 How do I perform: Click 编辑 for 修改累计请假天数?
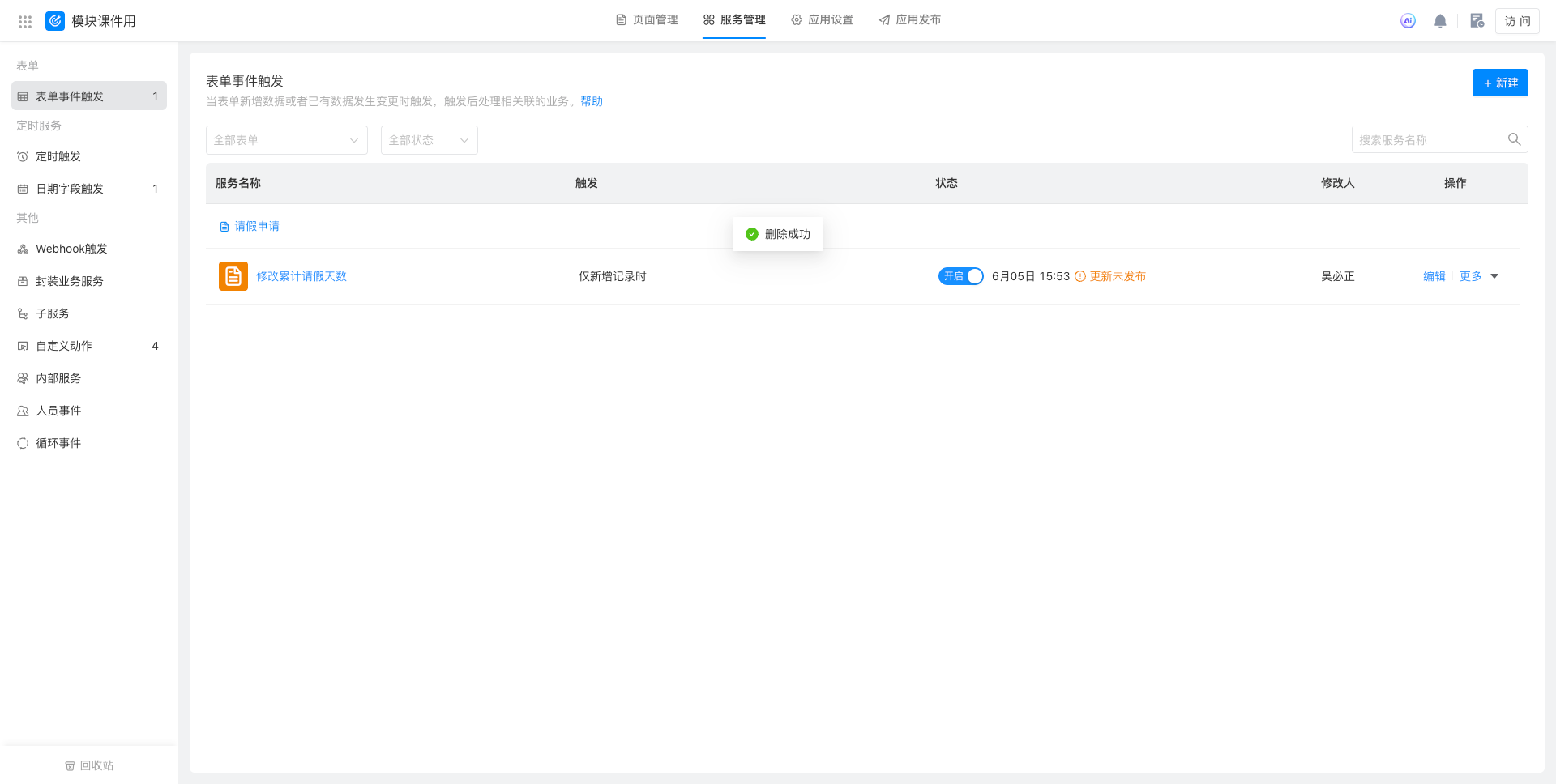1434,276
